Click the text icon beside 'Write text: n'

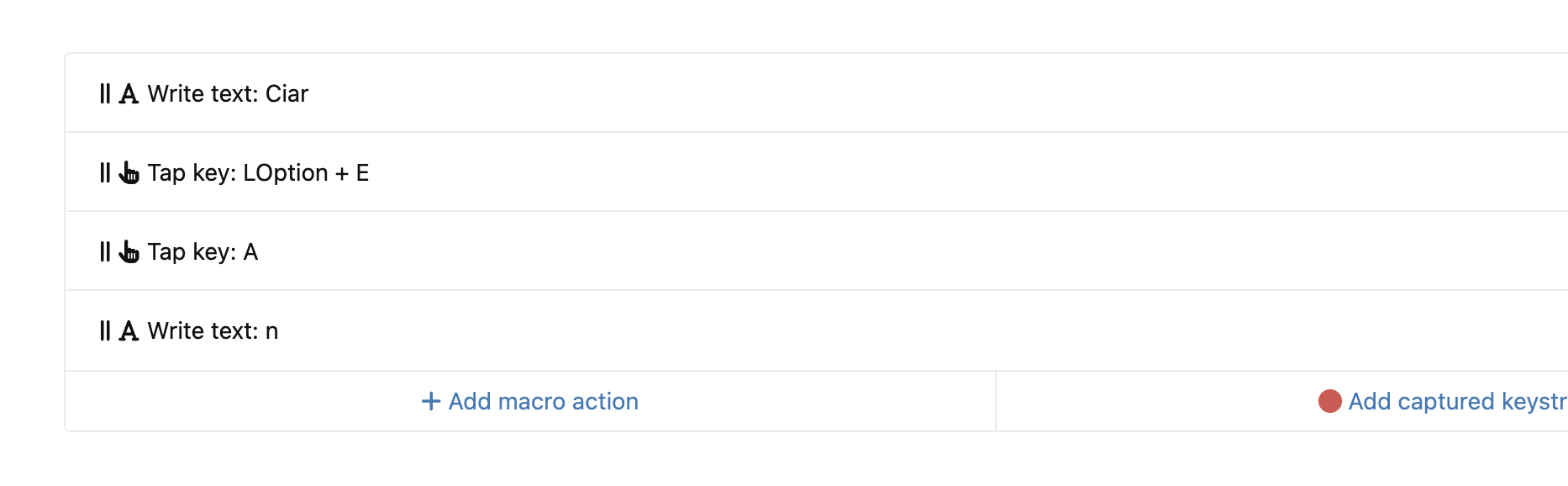click(x=129, y=330)
